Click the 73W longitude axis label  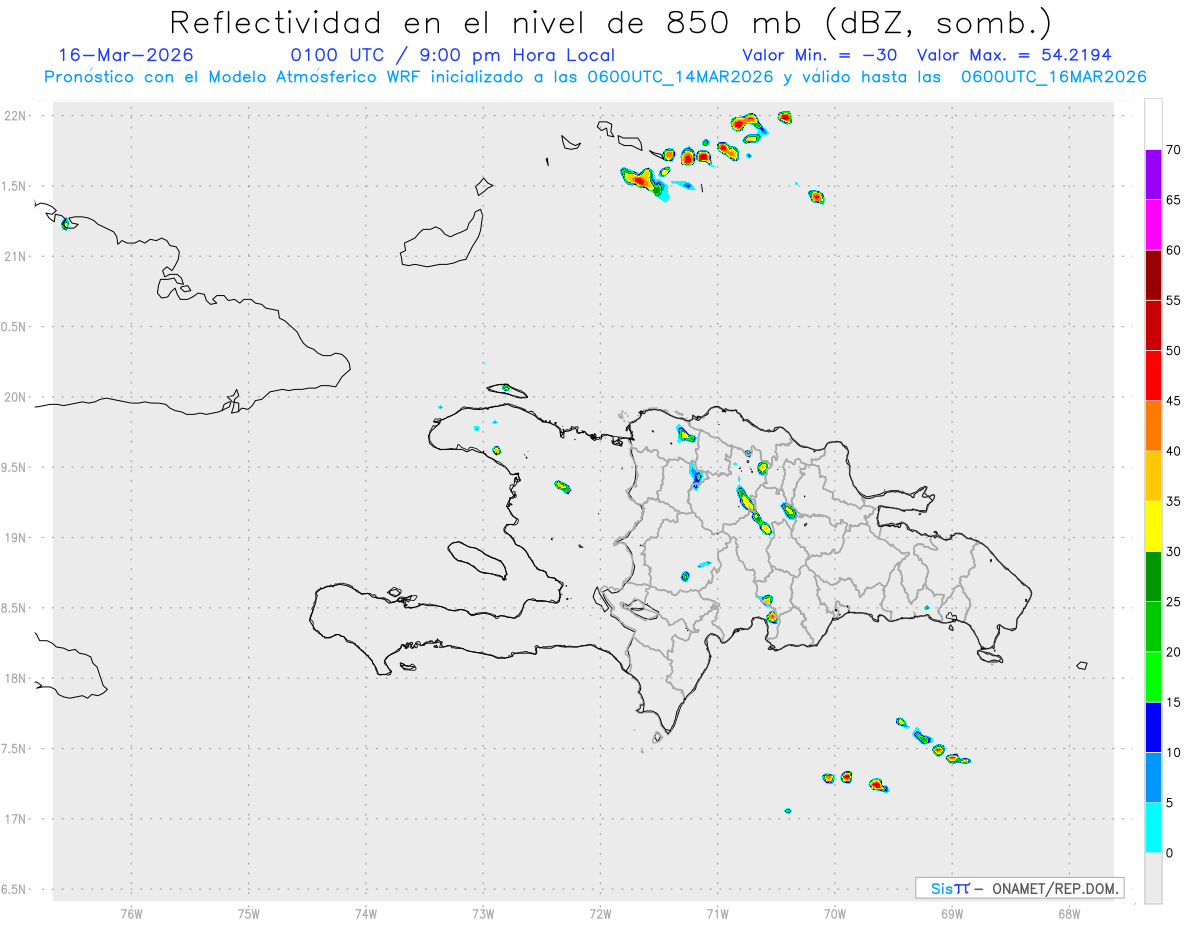483,913
